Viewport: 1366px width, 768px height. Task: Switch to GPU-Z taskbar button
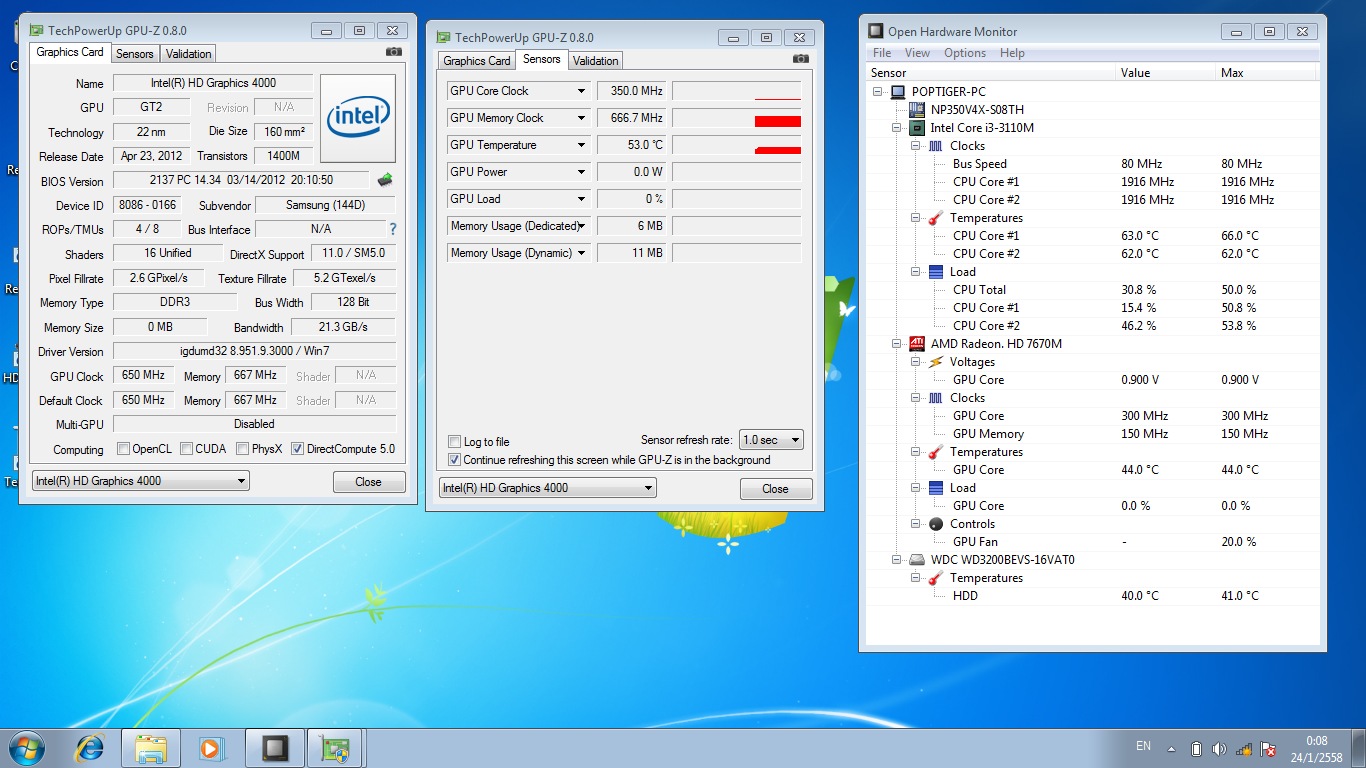[x=335, y=748]
